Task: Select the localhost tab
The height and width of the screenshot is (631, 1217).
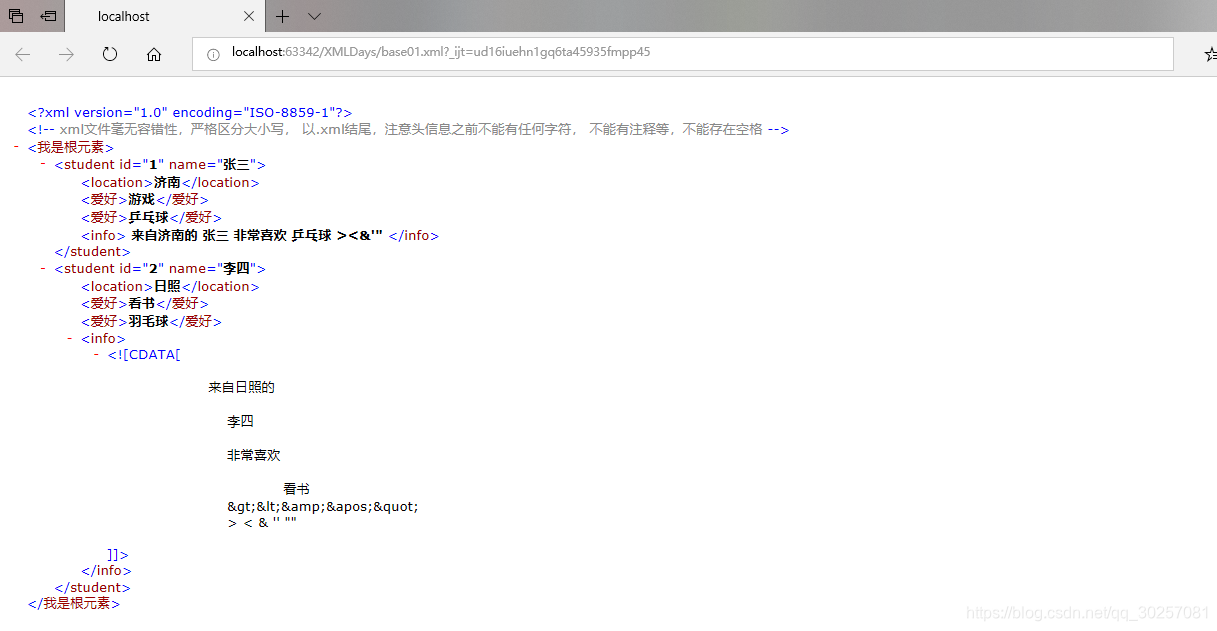Action: 165,17
